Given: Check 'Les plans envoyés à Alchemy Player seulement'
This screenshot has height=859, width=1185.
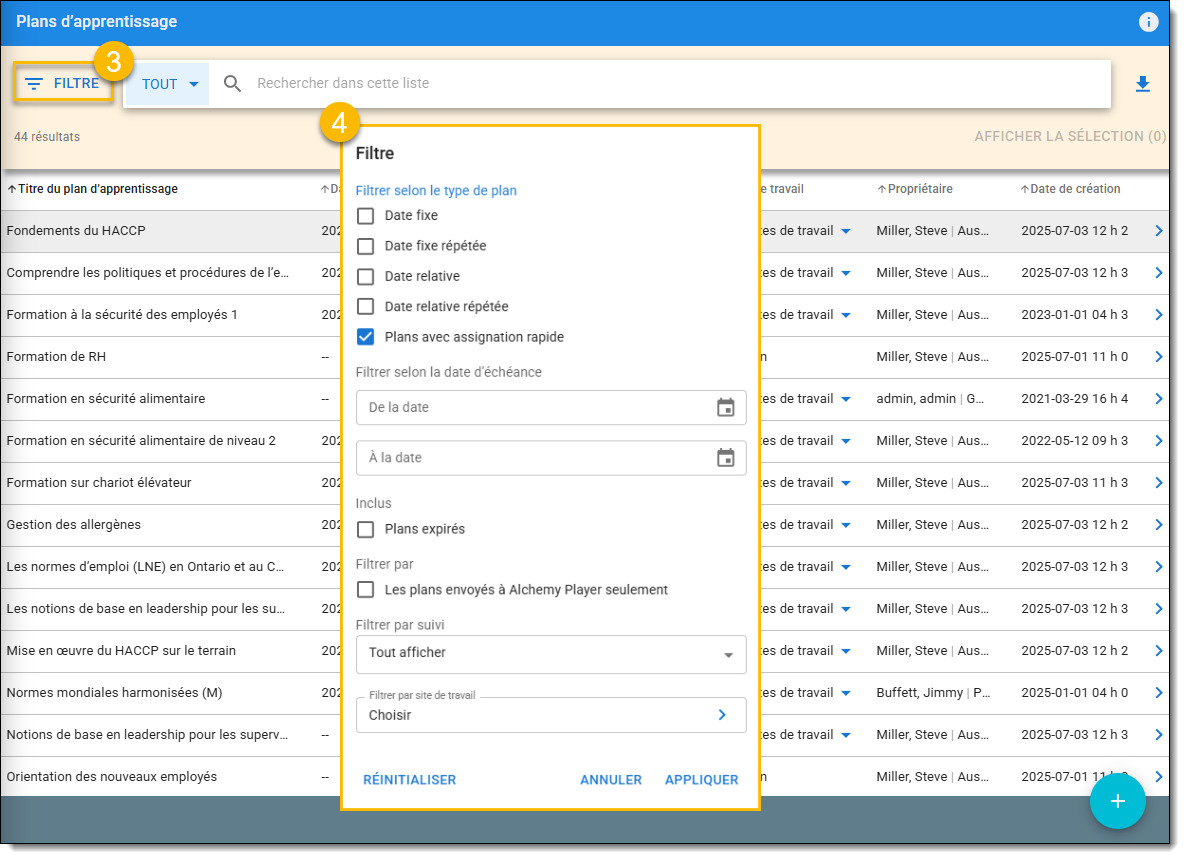Looking at the screenshot, I should 366,591.
